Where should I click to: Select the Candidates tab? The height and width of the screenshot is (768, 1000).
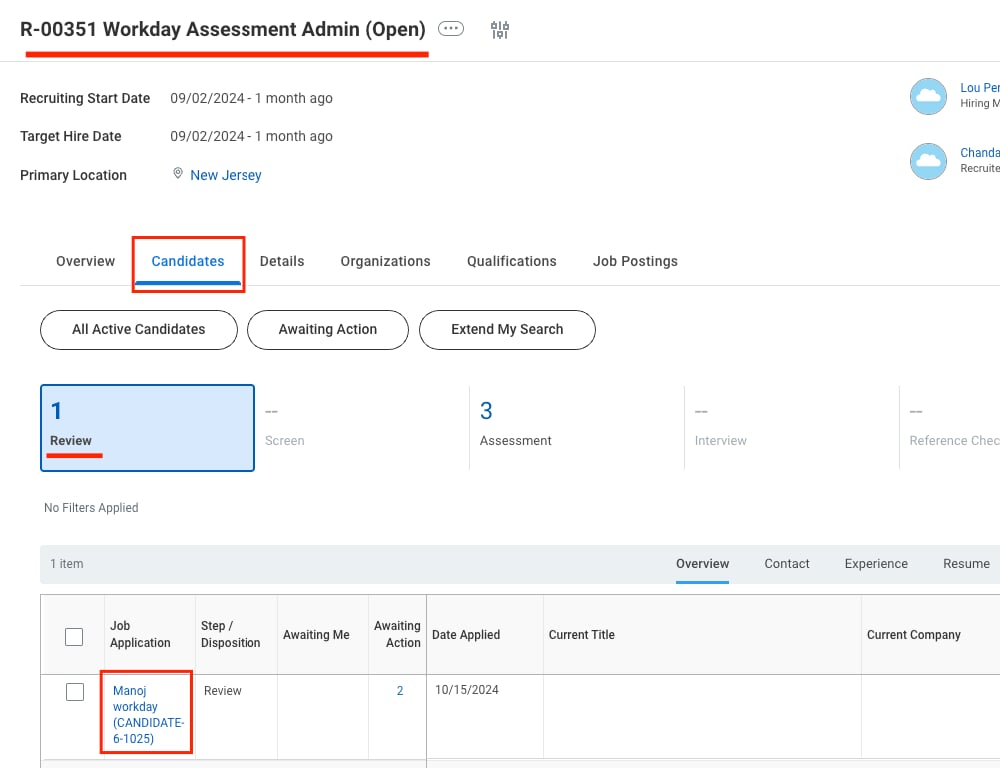(188, 261)
